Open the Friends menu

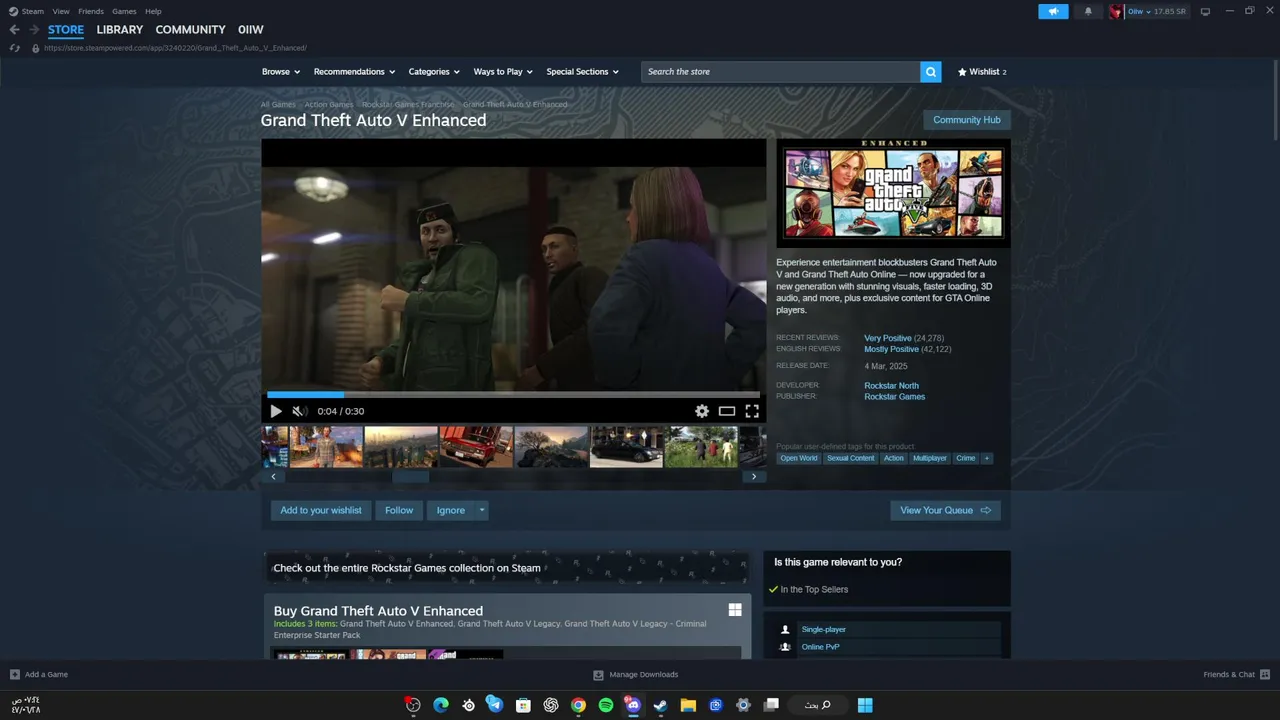91,11
